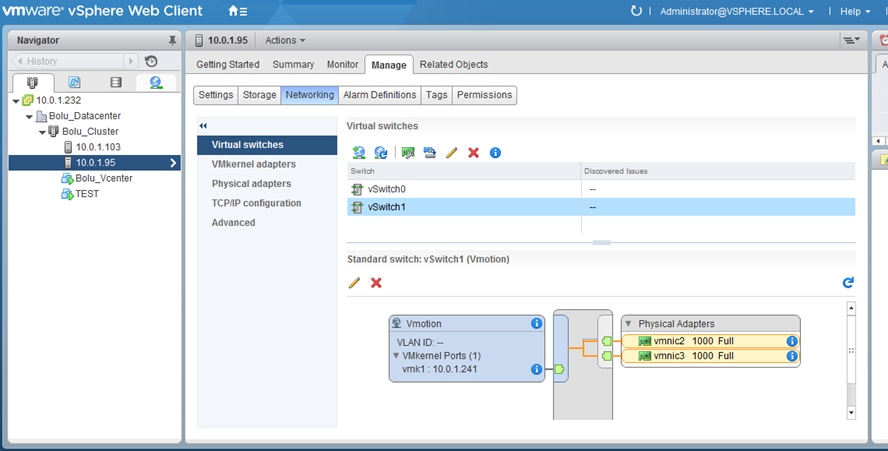888x451 pixels.
Task: Switch to Settings sub-tab
Action: pyautogui.click(x=216, y=95)
